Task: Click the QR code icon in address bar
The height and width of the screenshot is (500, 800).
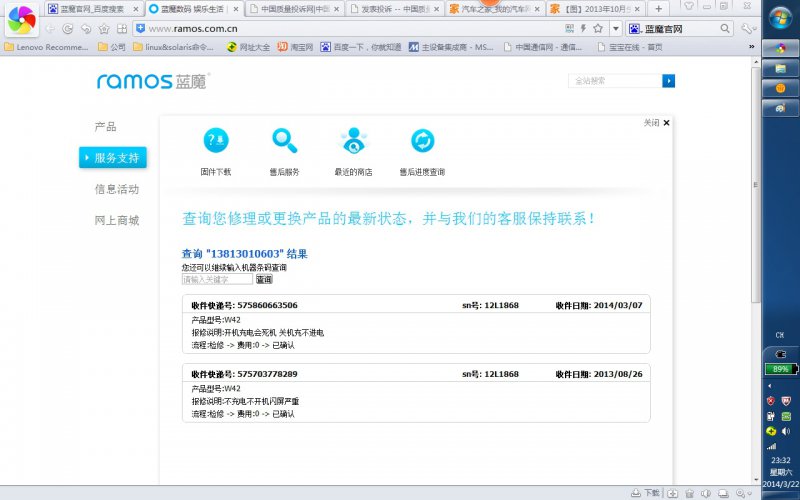Action: [x=570, y=29]
